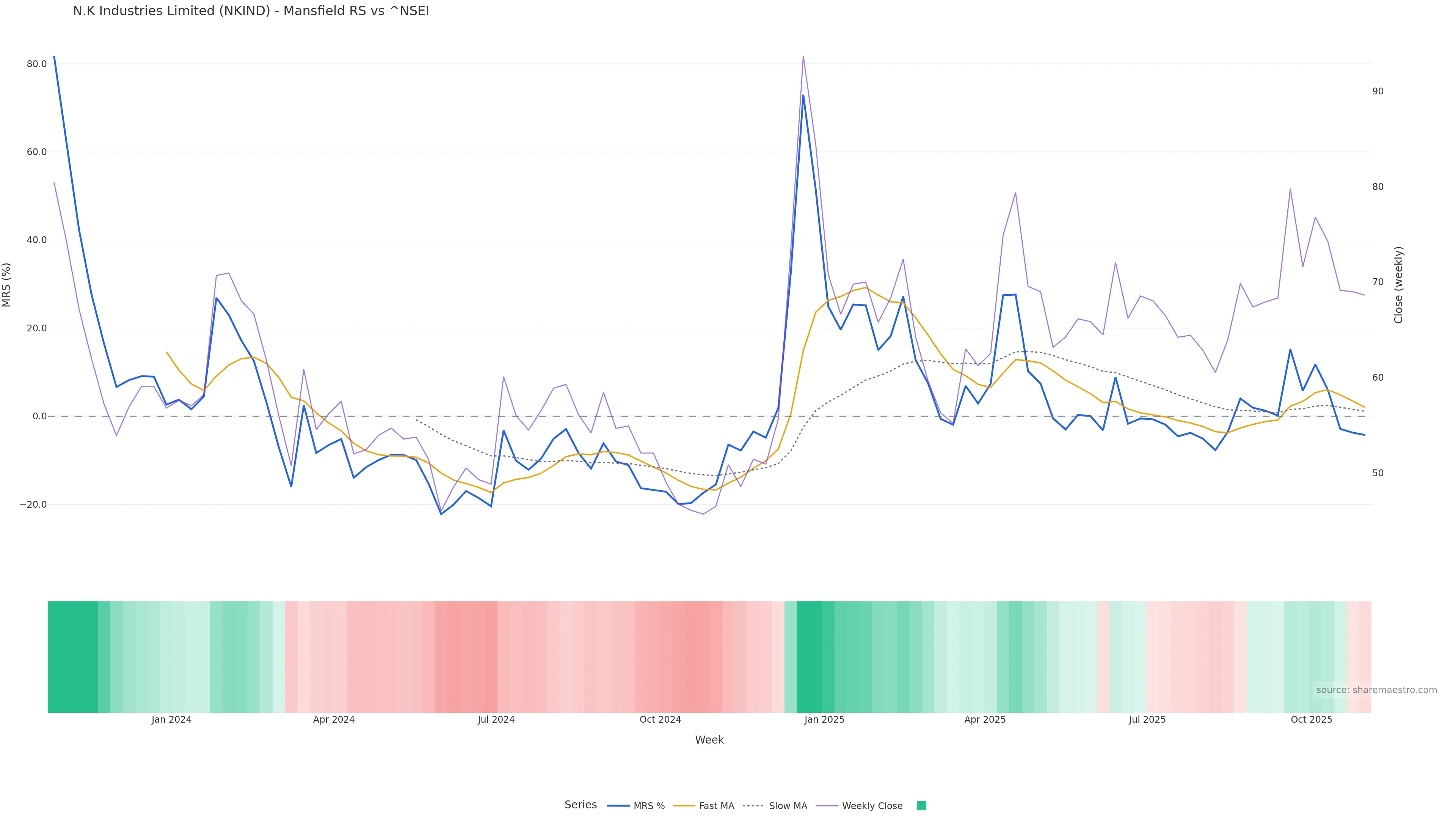Click the blue MRS % legend line icon
The height and width of the screenshot is (819, 1456).
click(x=618, y=806)
